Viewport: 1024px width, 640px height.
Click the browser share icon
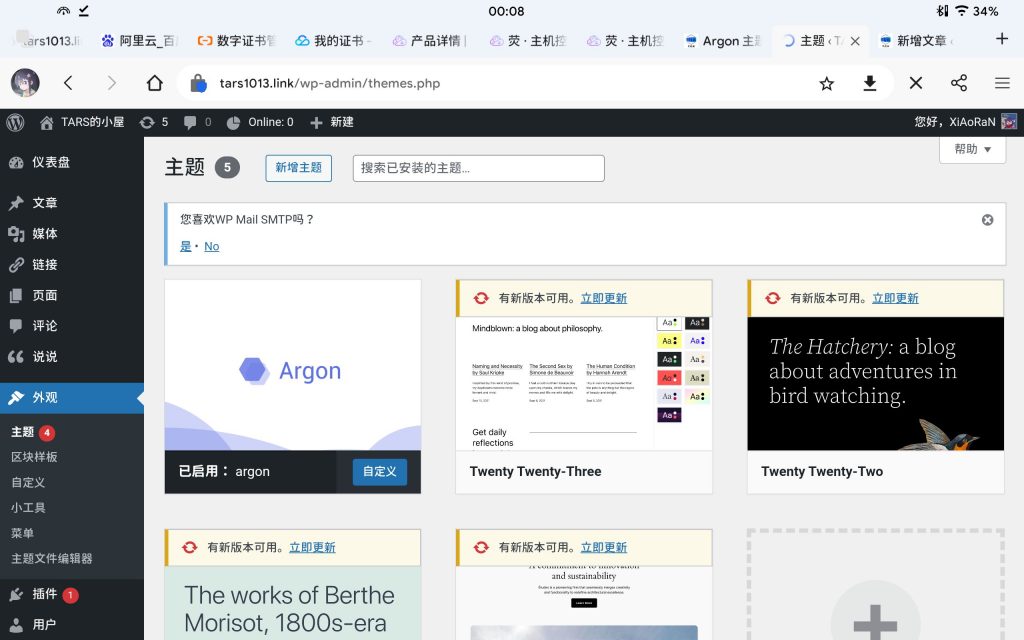[958, 83]
